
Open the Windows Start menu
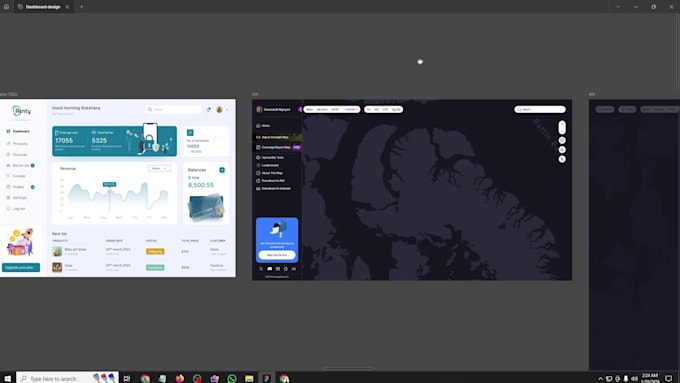(7, 378)
